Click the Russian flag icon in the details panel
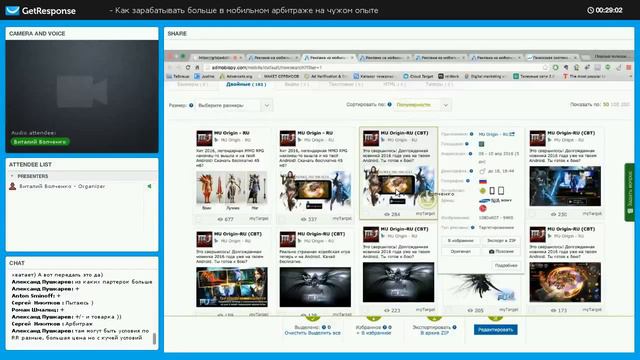Image resolution: width=640 pixels, height=360 pixels. click(483, 181)
